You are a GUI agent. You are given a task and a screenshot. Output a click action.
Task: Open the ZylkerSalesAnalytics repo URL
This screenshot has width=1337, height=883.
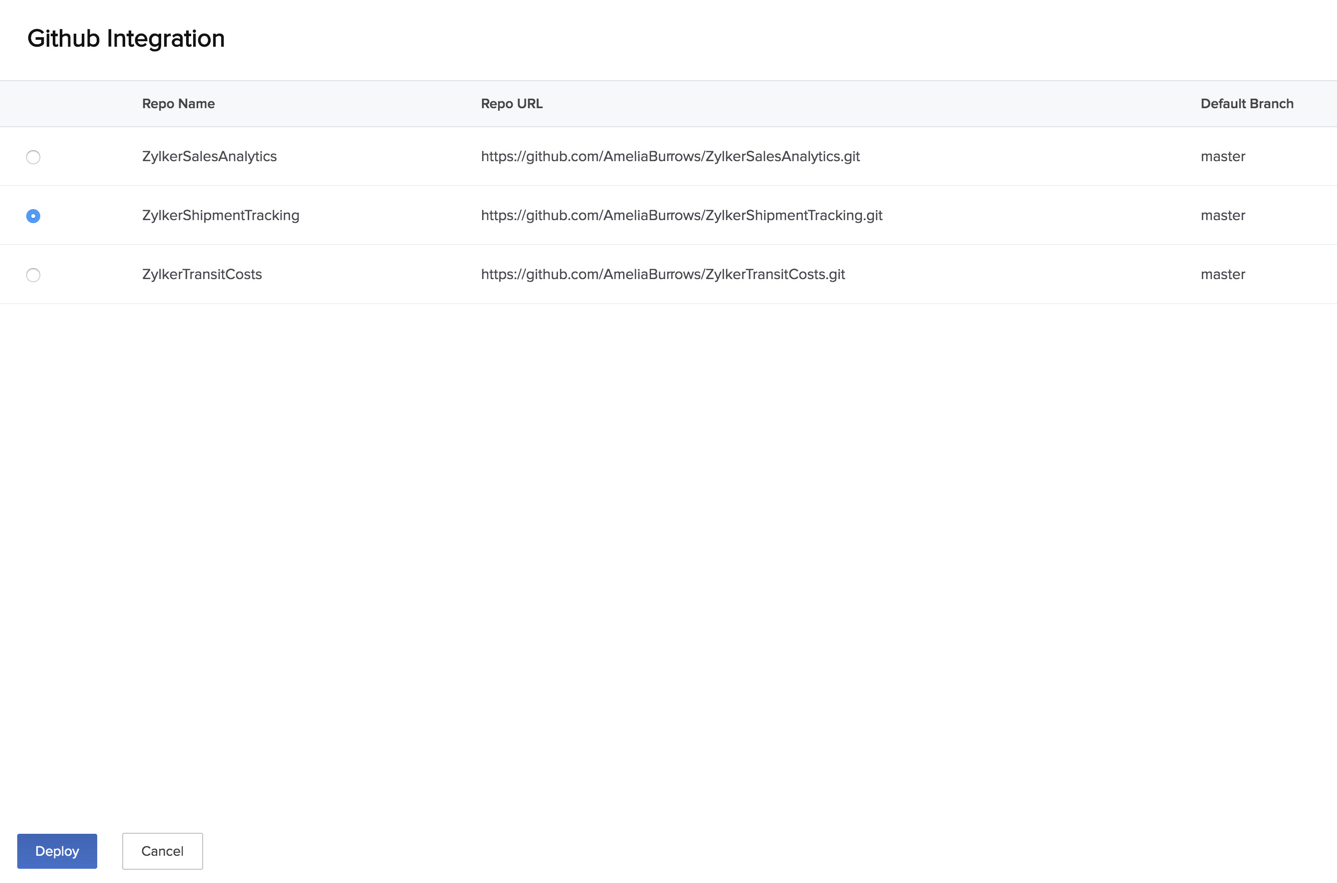tap(670, 157)
